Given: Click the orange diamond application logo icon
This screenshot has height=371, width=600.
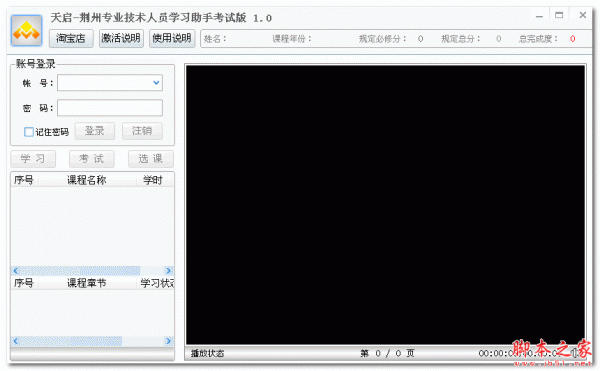Looking at the screenshot, I should 26,30.
